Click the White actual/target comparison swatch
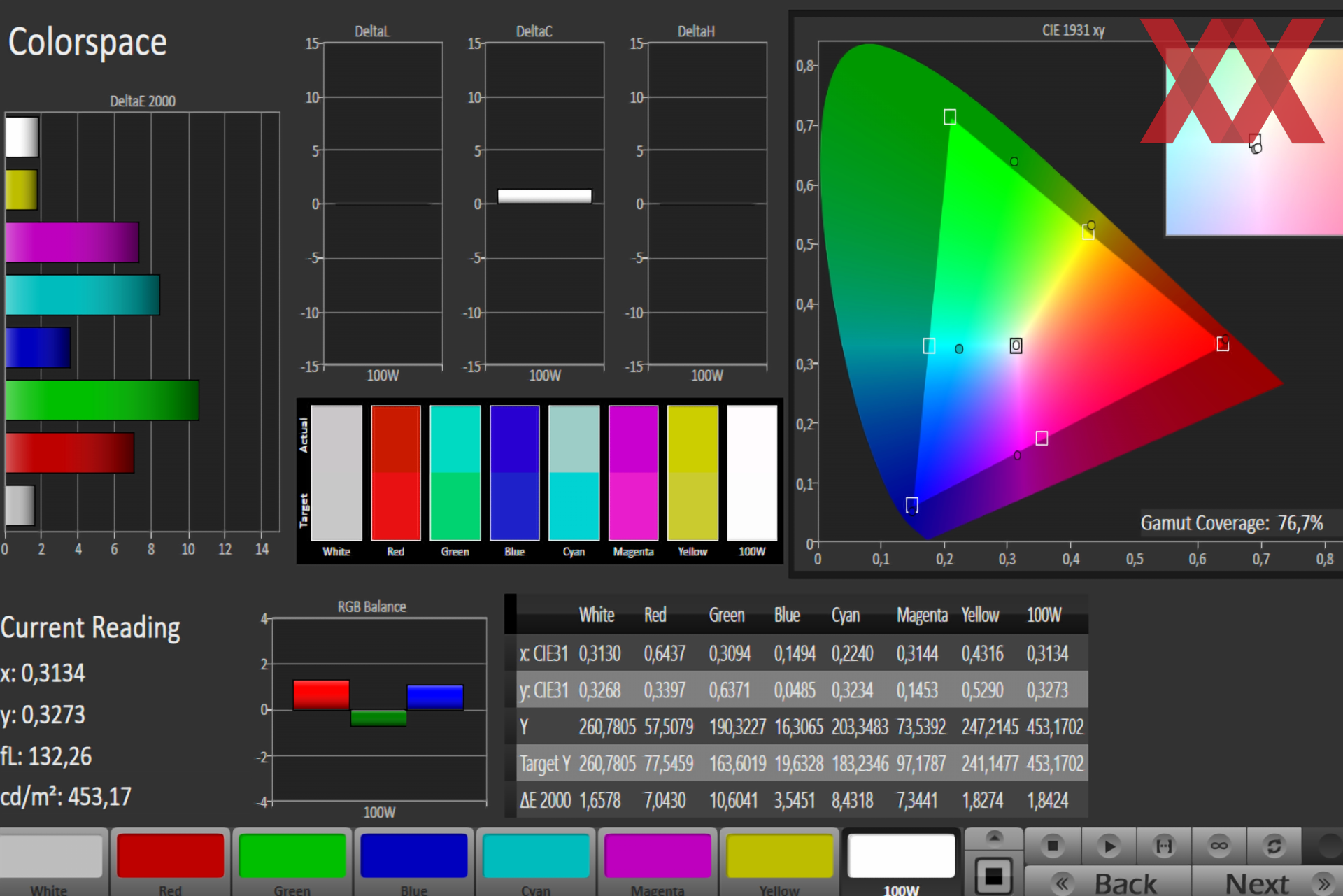1343x896 pixels. (x=336, y=473)
